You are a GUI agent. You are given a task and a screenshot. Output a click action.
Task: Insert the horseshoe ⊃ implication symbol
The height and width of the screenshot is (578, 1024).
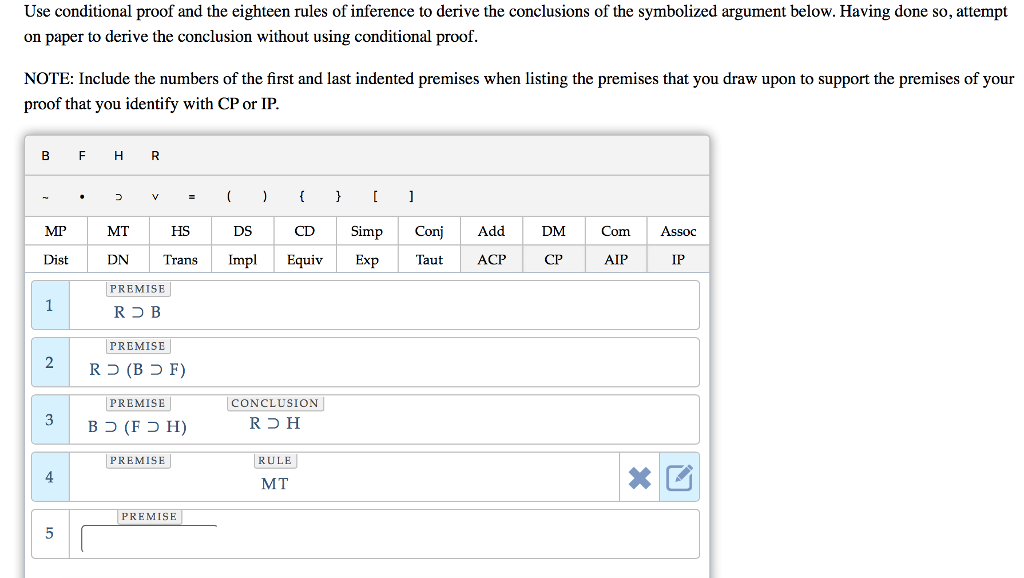pyautogui.click(x=118, y=196)
